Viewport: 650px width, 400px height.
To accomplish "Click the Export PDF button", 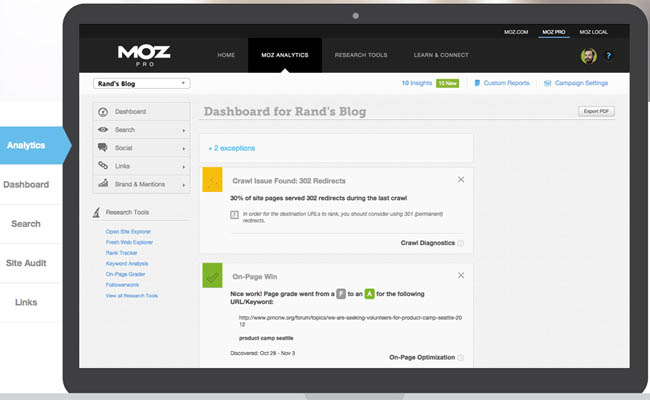I will tap(596, 112).
